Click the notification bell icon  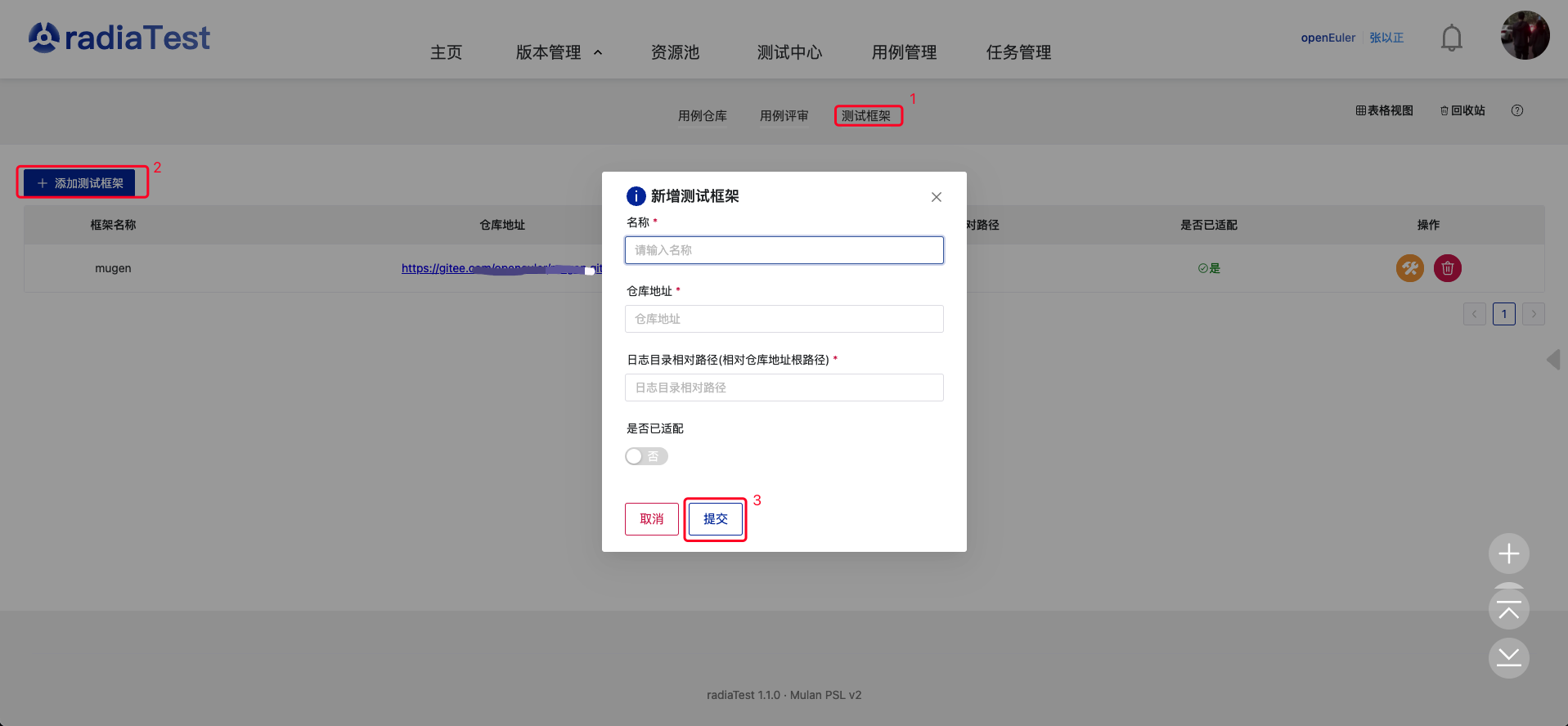(x=1451, y=38)
